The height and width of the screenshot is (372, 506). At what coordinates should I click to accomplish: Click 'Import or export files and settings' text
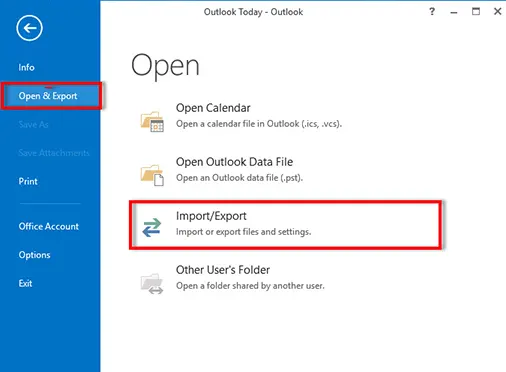pyautogui.click(x=243, y=232)
